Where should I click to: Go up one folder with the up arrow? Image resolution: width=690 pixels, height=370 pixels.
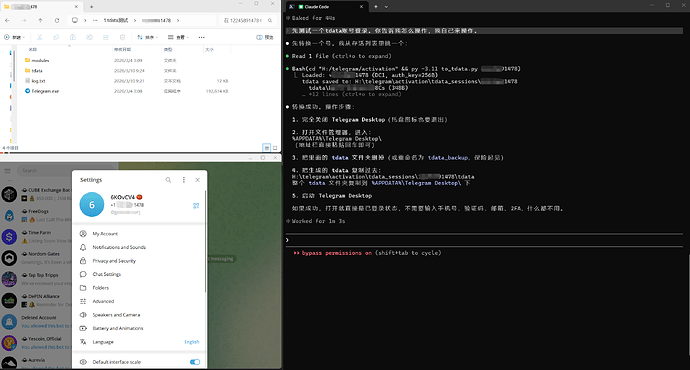(x=40, y=20)
